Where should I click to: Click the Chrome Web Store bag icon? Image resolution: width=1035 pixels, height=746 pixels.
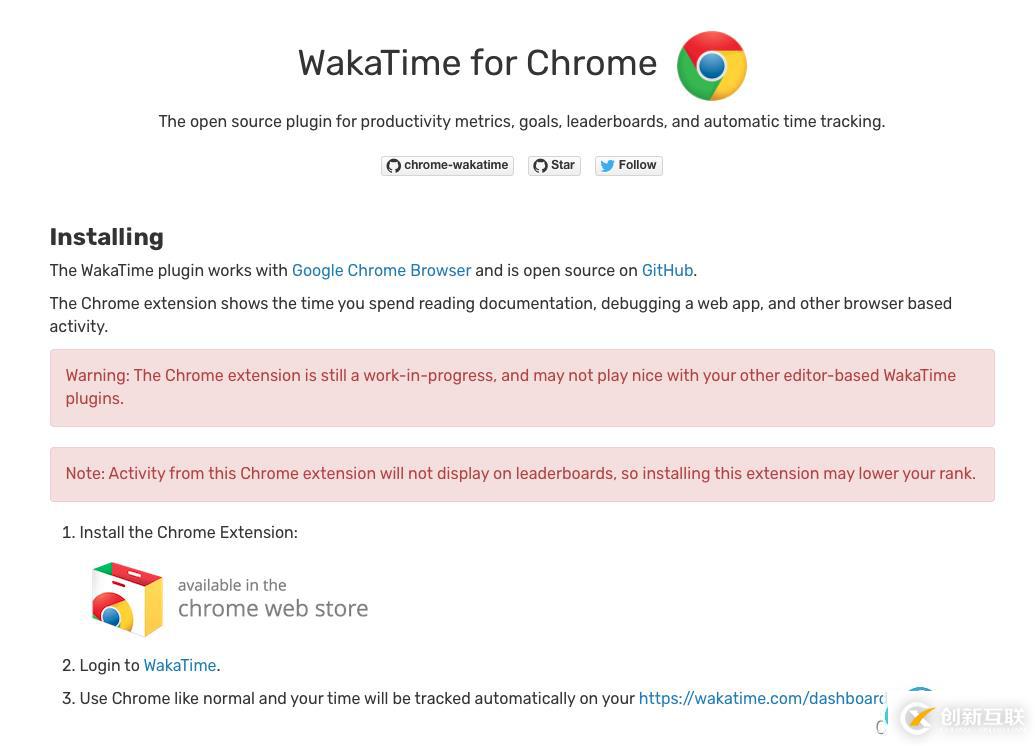click(127, 599)
